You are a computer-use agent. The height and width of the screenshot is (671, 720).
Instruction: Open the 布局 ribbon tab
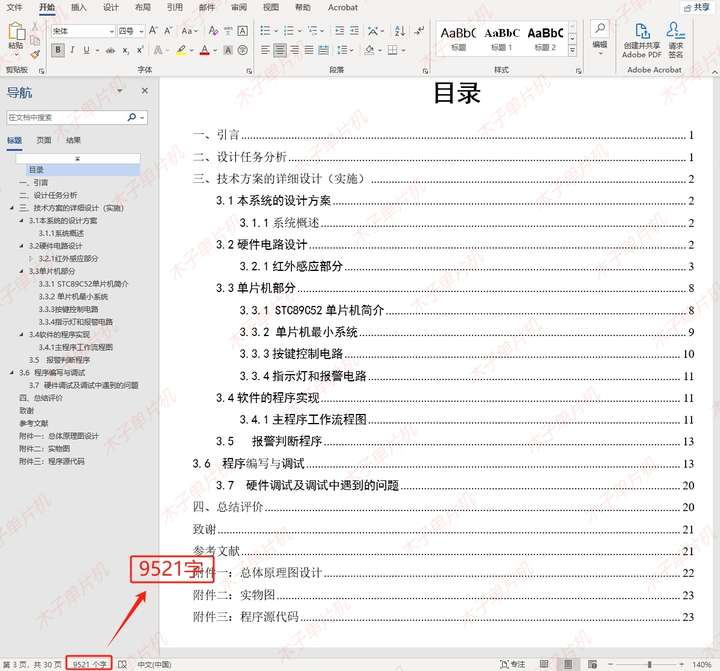[x=143, y=7]
